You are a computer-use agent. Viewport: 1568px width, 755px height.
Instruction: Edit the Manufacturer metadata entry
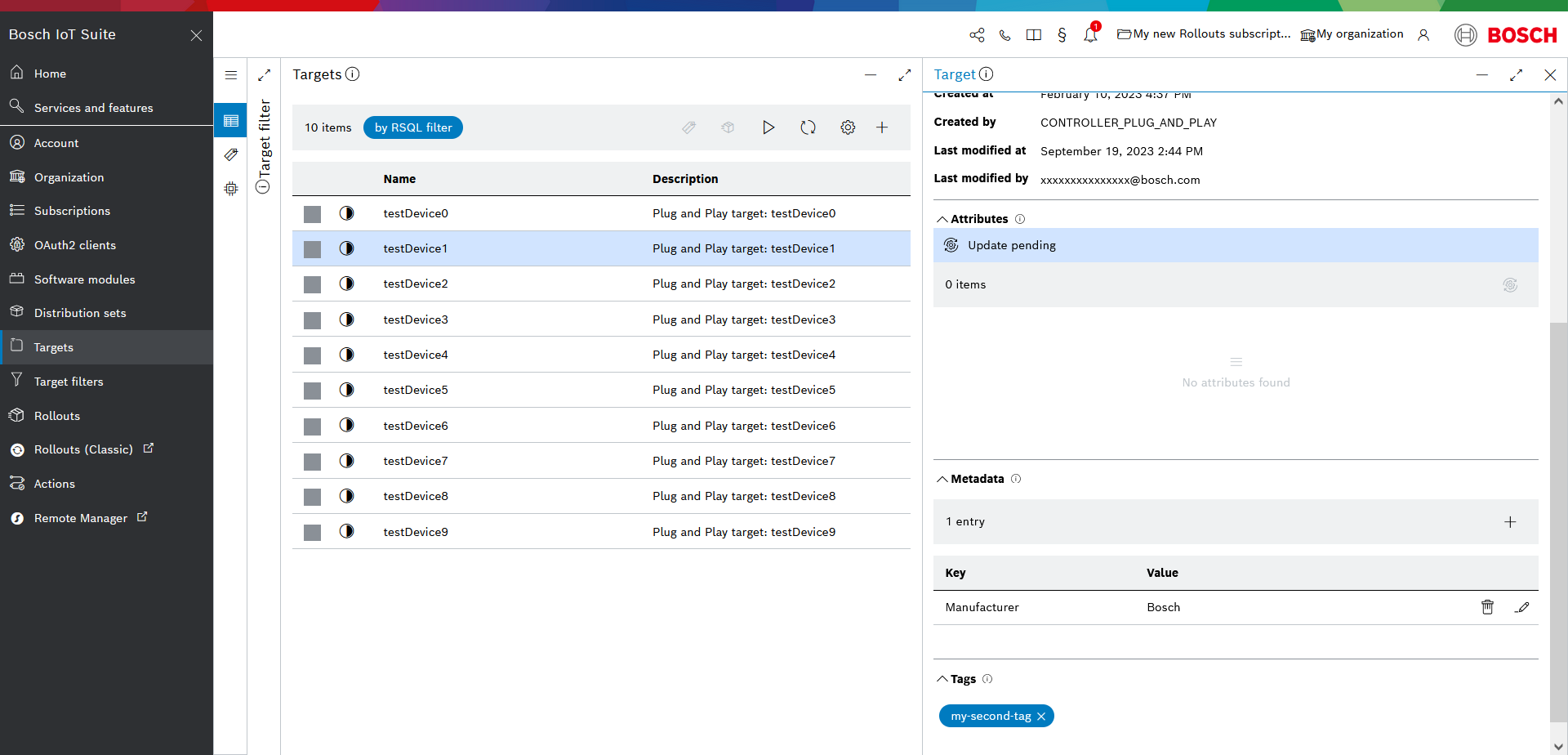tap(1521, 607)
